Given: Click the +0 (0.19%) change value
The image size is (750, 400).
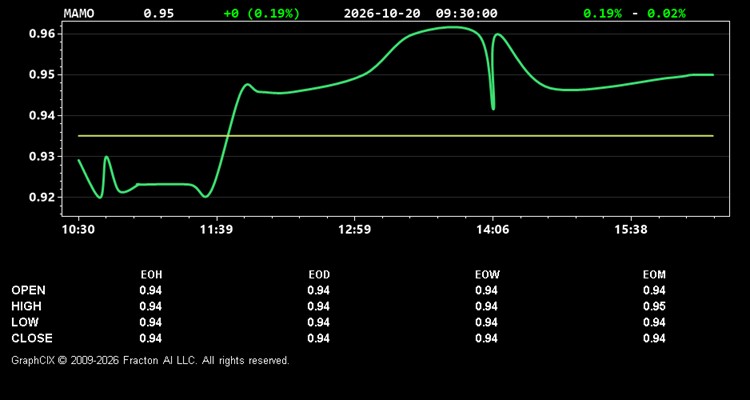Looking at the screenshot, I should [262, 13].
